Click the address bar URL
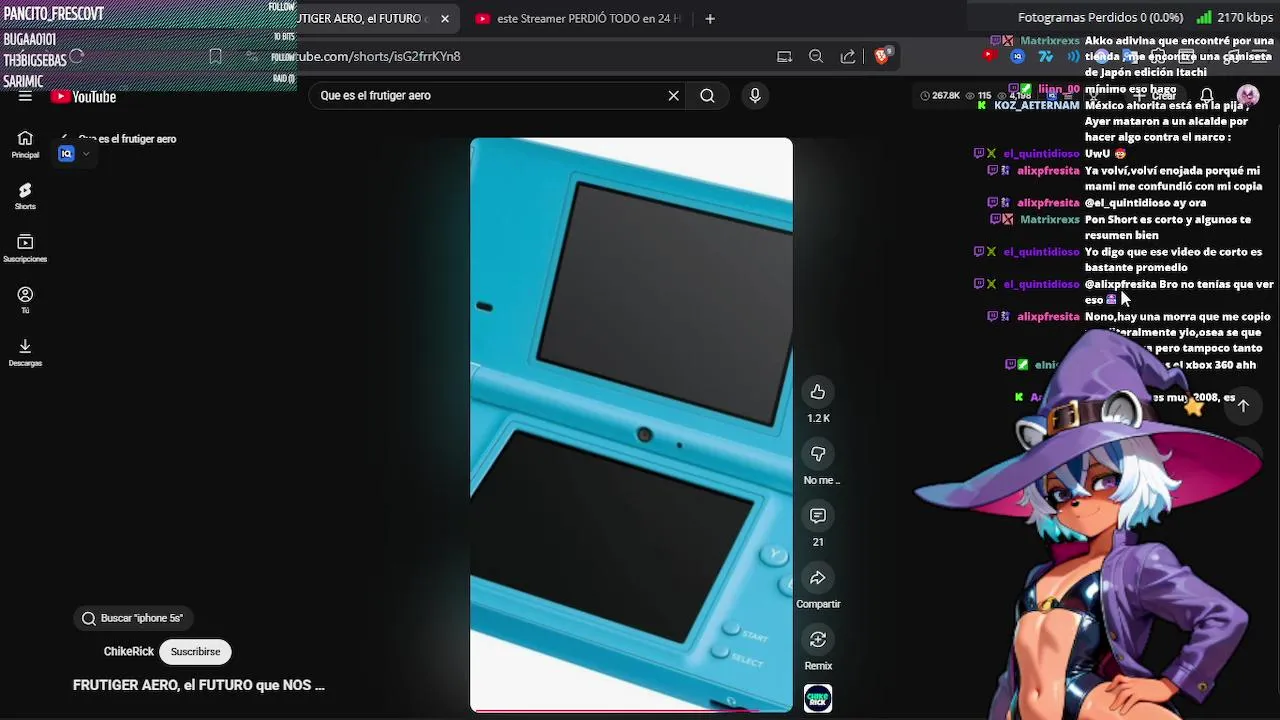The height and width of the screenshot is (720, 1280). click(378, 57)
